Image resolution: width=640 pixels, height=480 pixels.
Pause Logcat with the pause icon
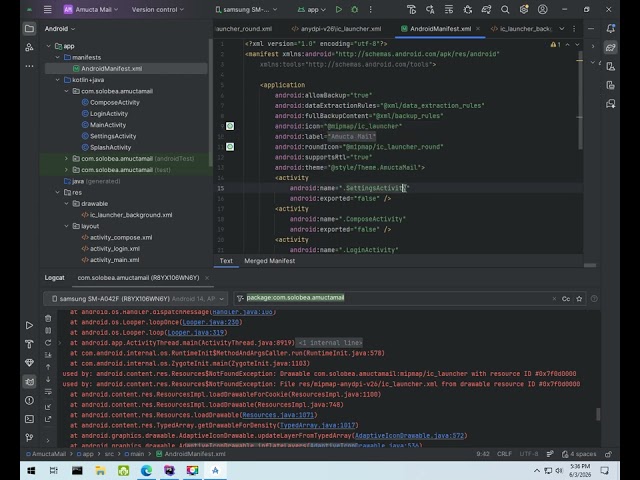click(x=48, y=331)
